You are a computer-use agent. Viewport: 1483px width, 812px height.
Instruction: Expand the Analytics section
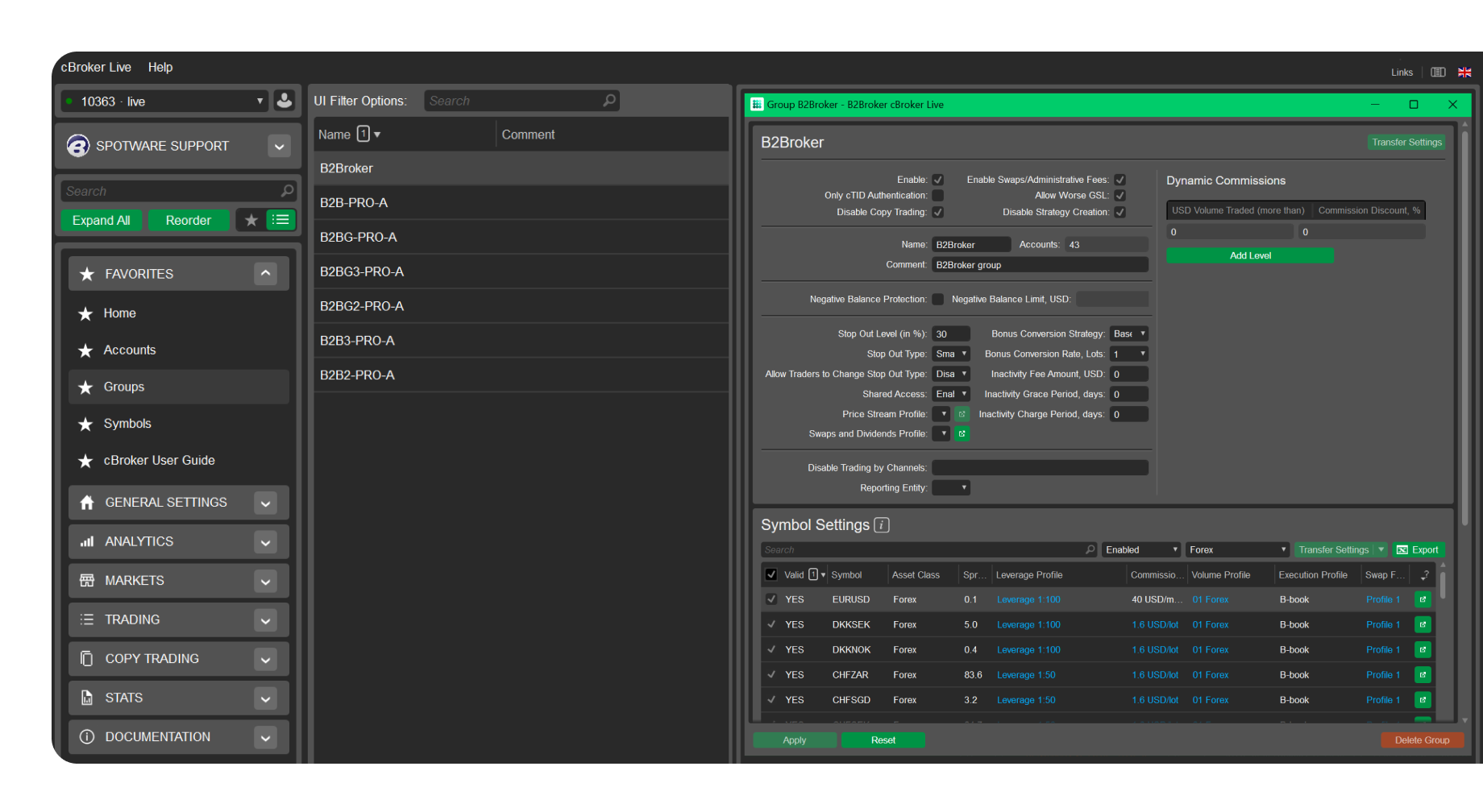265,543
